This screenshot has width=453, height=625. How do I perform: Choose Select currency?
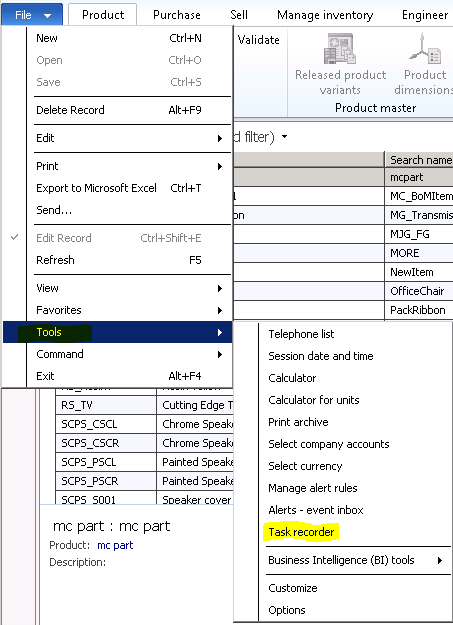click(305, 466)
